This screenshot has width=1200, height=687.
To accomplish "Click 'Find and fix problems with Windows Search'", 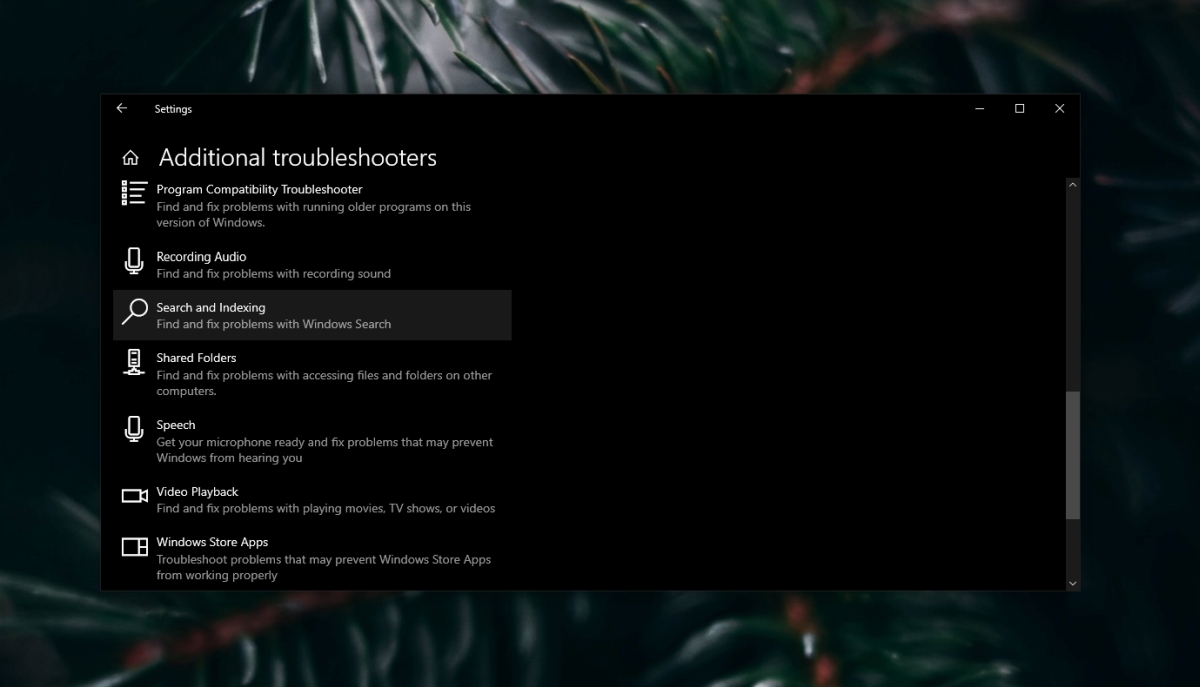I will point(273,324).
